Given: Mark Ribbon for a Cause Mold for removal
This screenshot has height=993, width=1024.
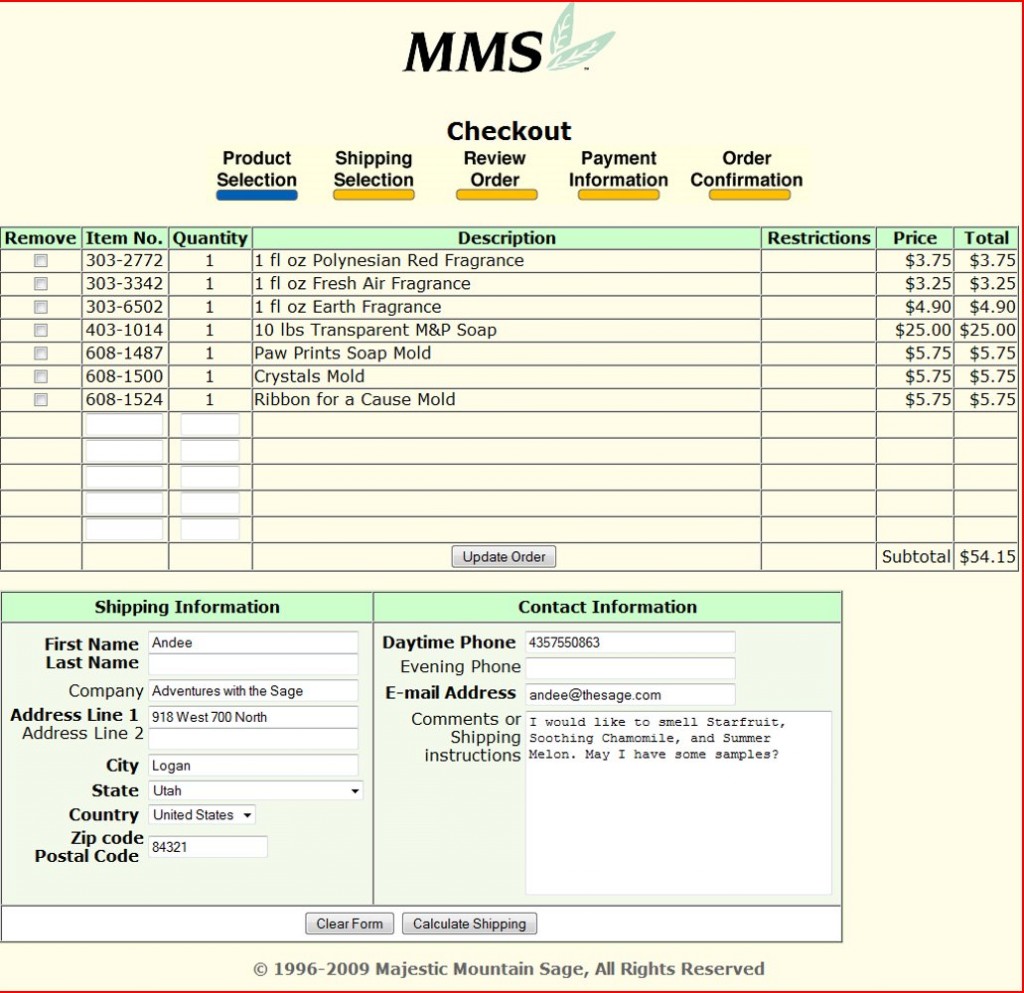Looking at the screenshot, I should 41,400.
